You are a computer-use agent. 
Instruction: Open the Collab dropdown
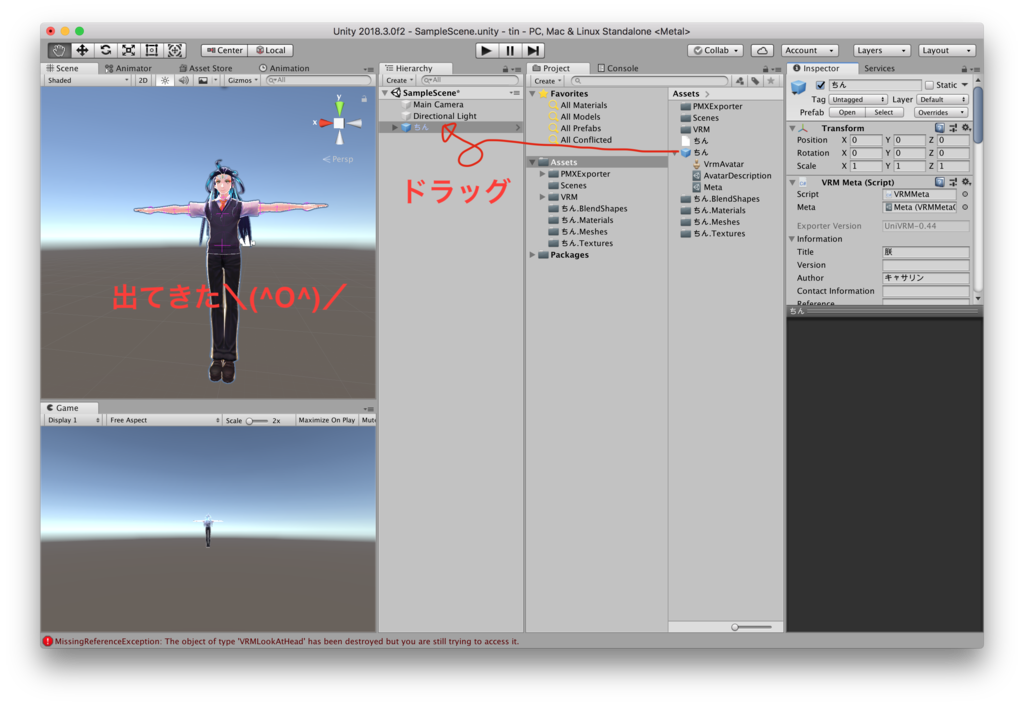(716, 50)
